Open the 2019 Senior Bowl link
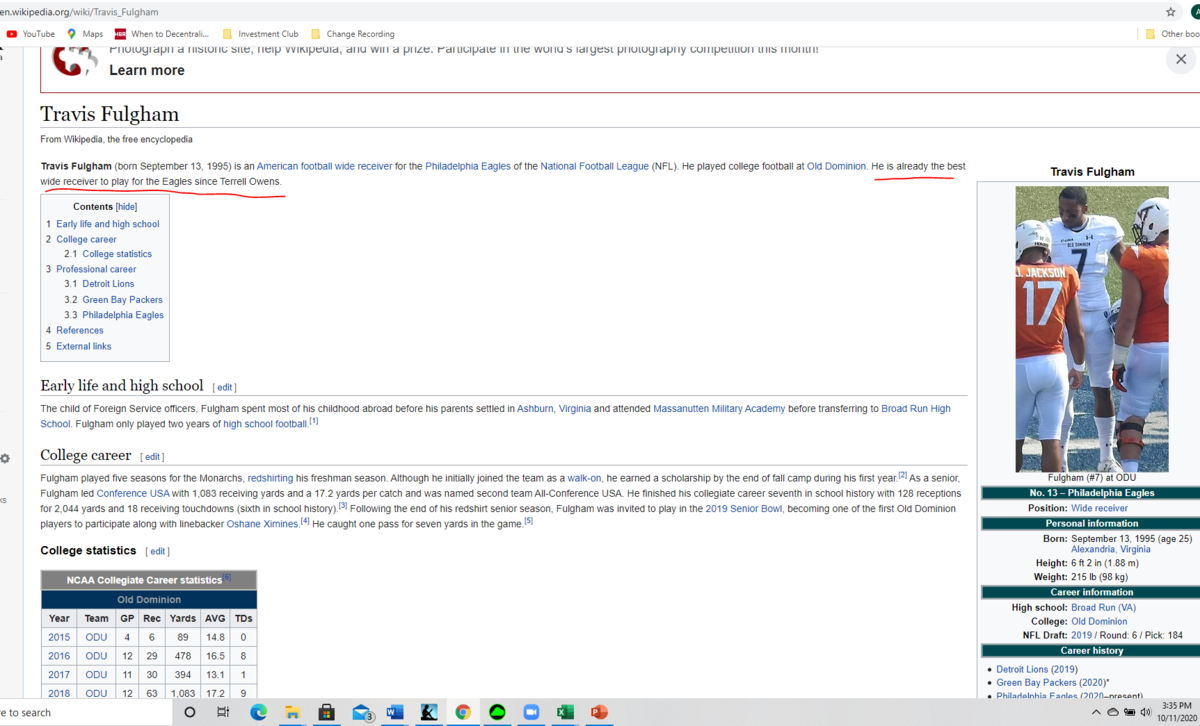Image resolution: width=1200 pixels, height=726 pixels. click(747, 509)
